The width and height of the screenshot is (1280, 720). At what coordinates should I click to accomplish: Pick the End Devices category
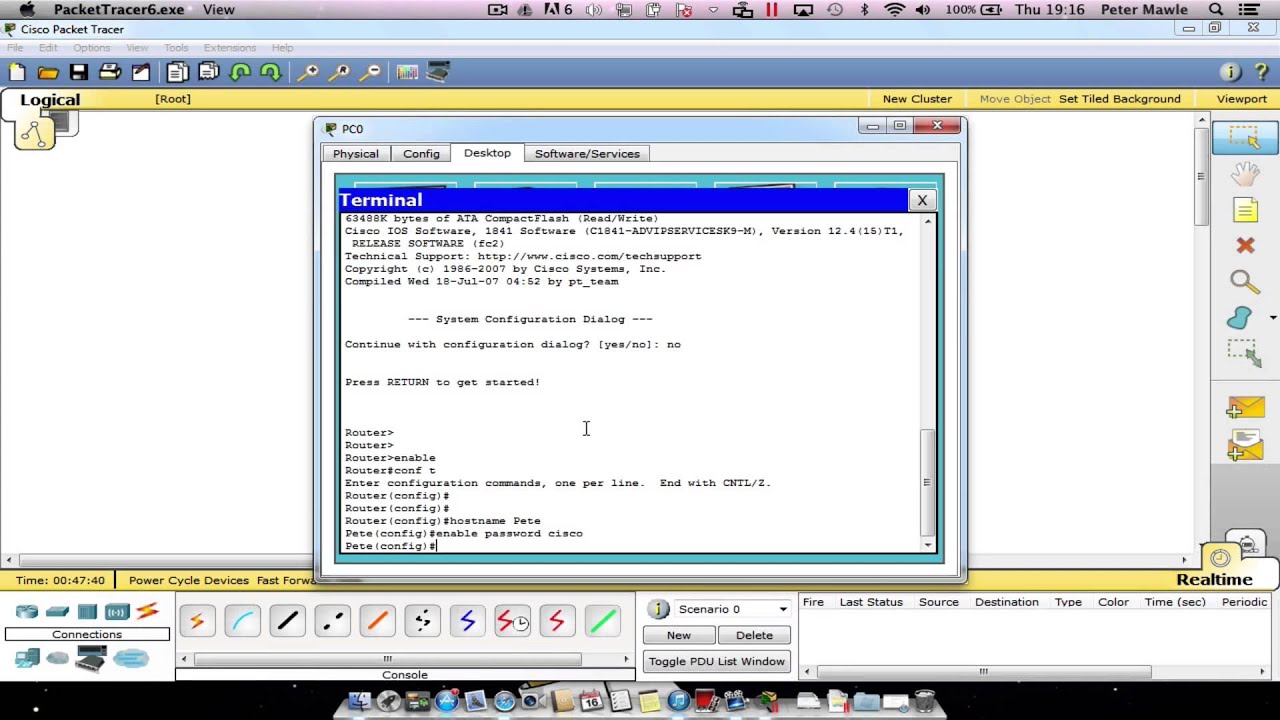tap(27, 658)
